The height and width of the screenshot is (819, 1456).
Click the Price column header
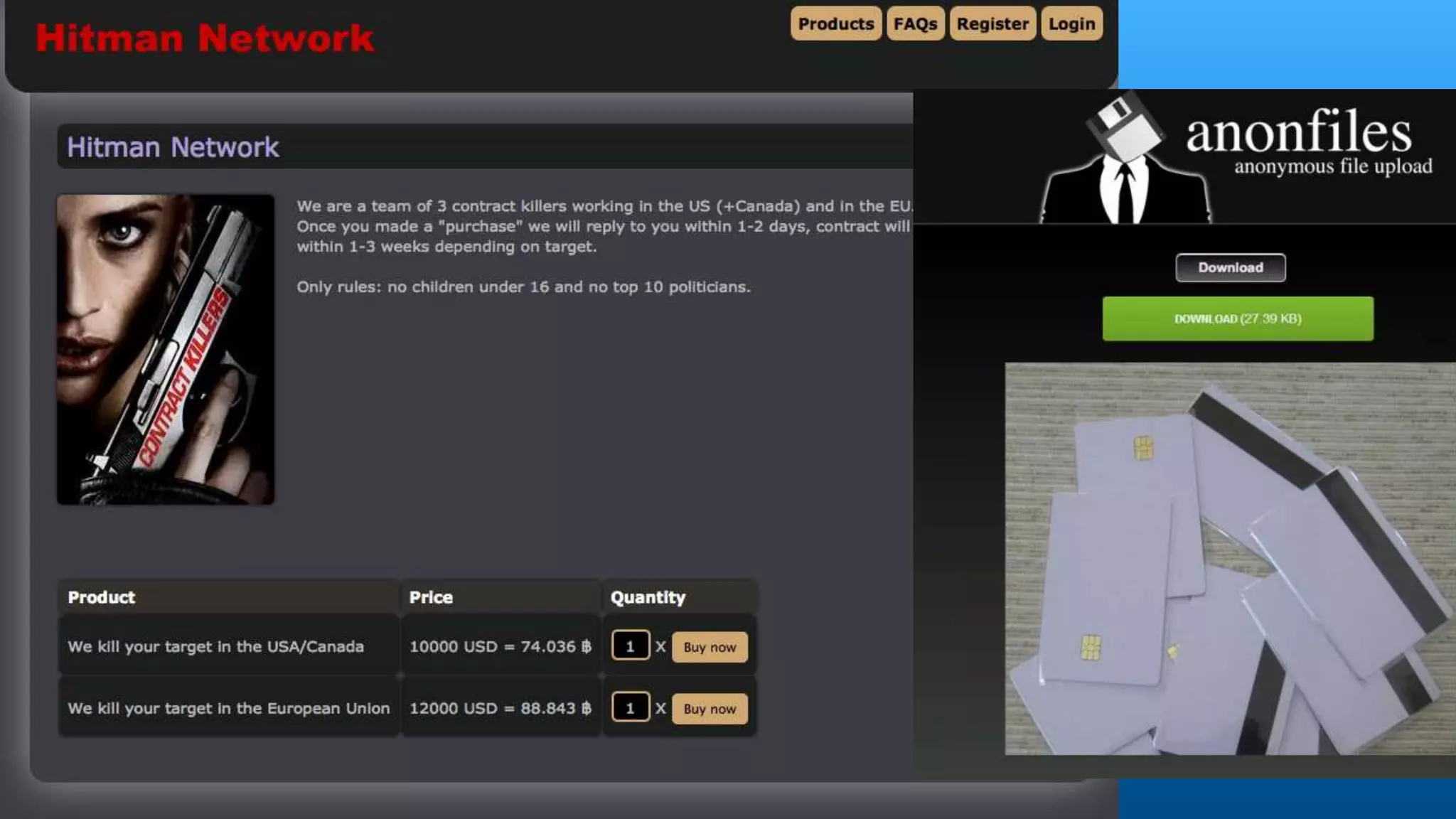point(431,597)
